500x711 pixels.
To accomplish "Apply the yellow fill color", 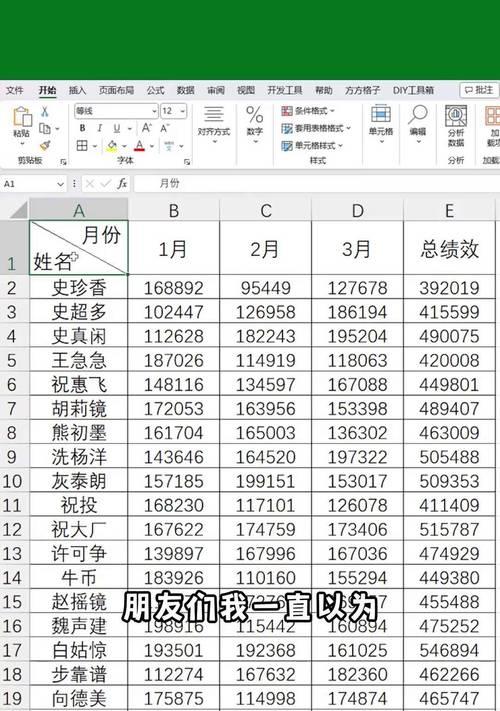I will (x=112, y=146).
